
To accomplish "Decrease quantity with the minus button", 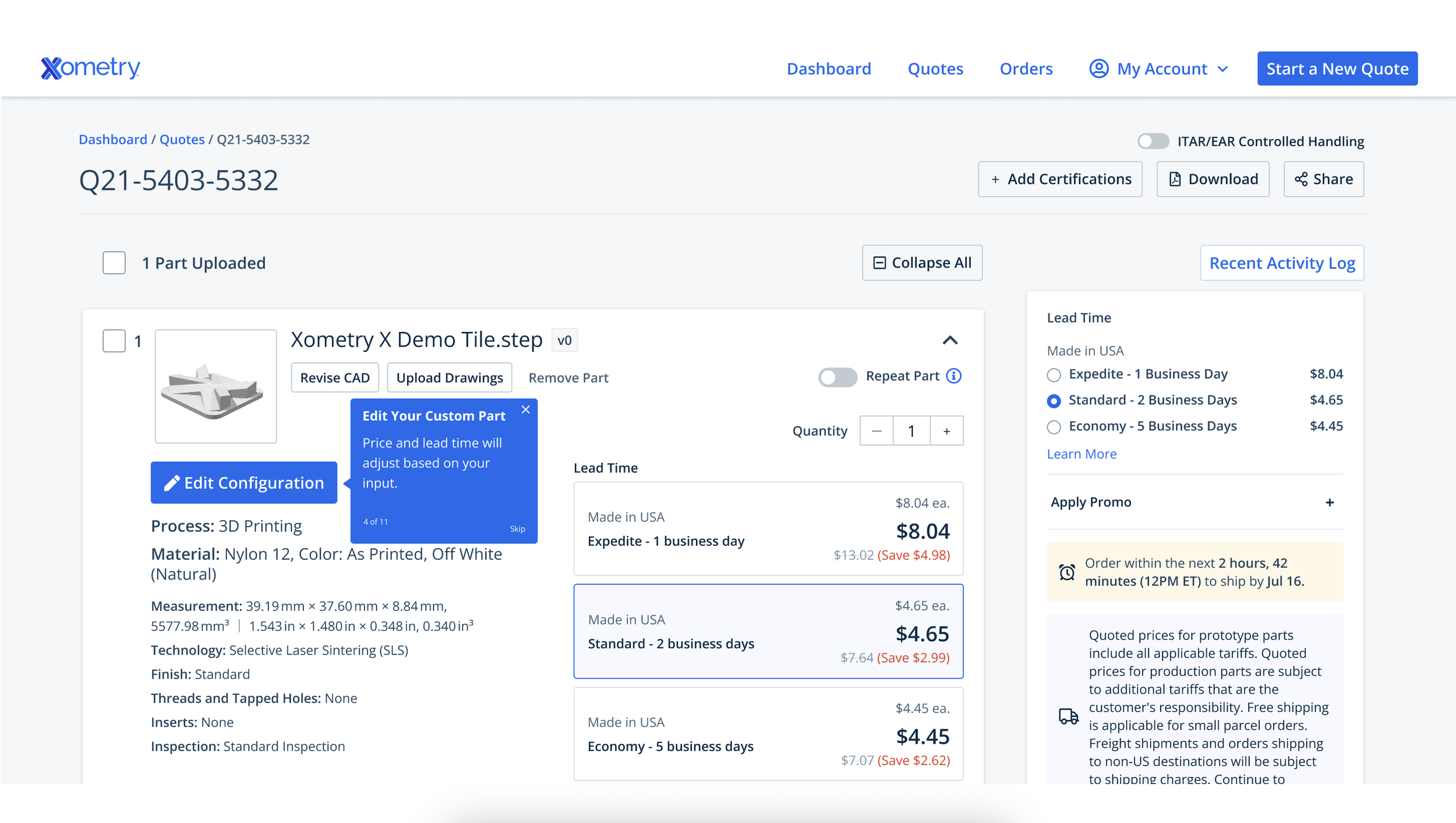I will point(877,431).
